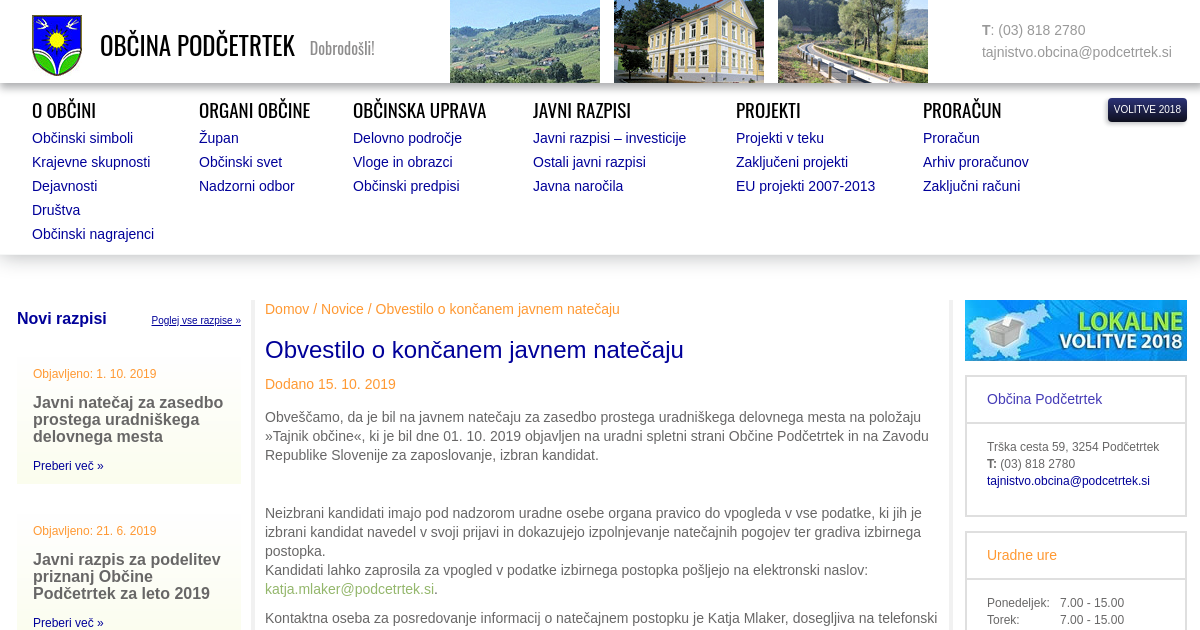1200x630 pixels.
Task: Click Preberi več under the 1. 10. 2019 notice
Action: (68, 466)
